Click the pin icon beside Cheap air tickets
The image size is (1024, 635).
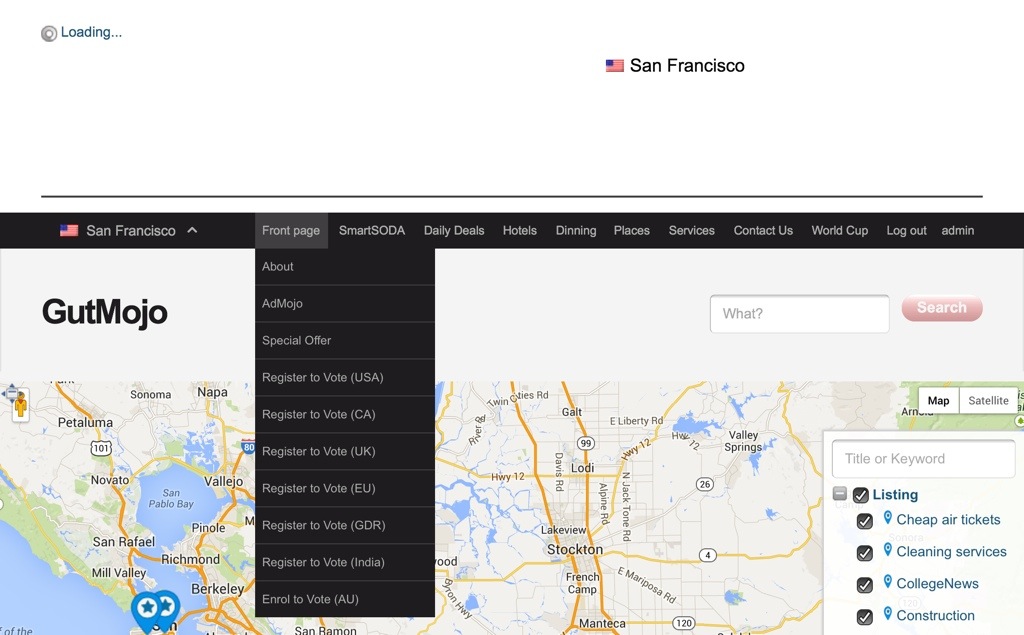(x=887, y=518)
